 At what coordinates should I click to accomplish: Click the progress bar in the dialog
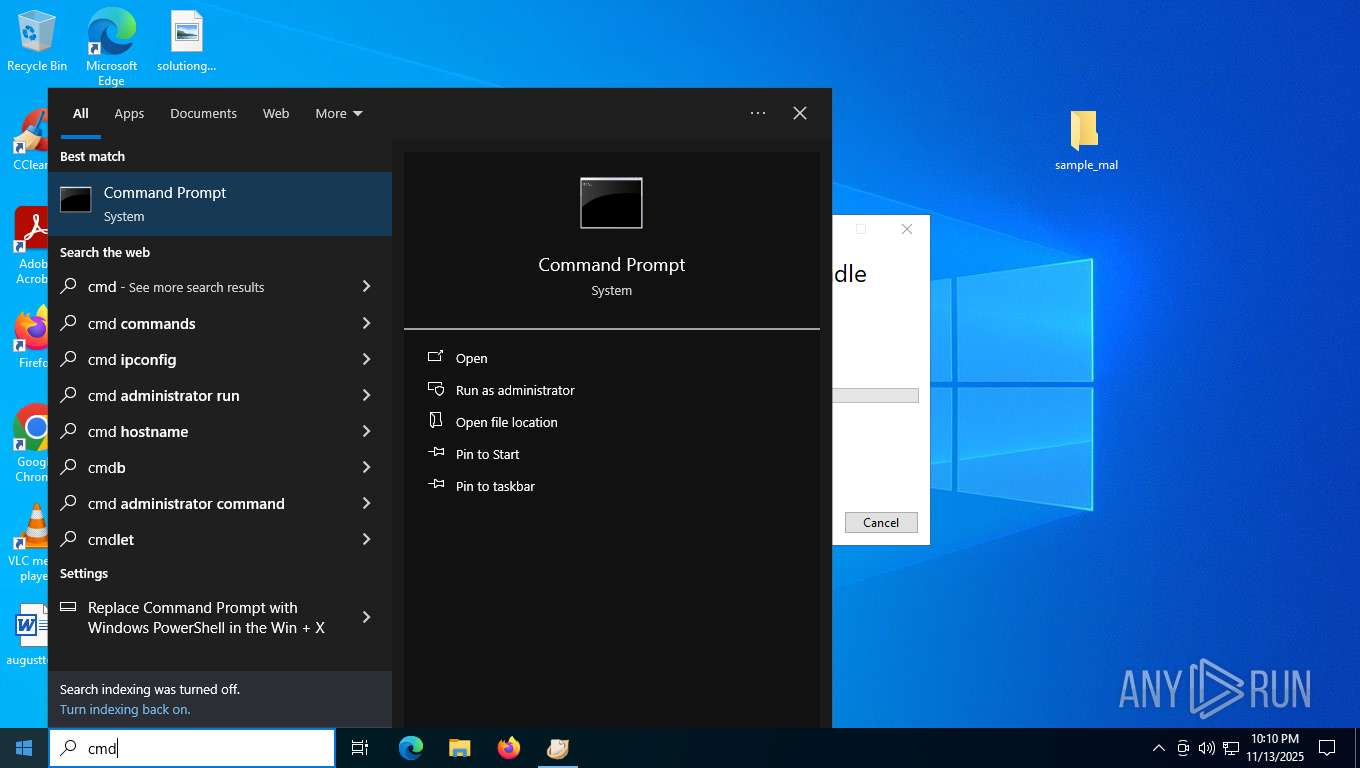point(875,396)
